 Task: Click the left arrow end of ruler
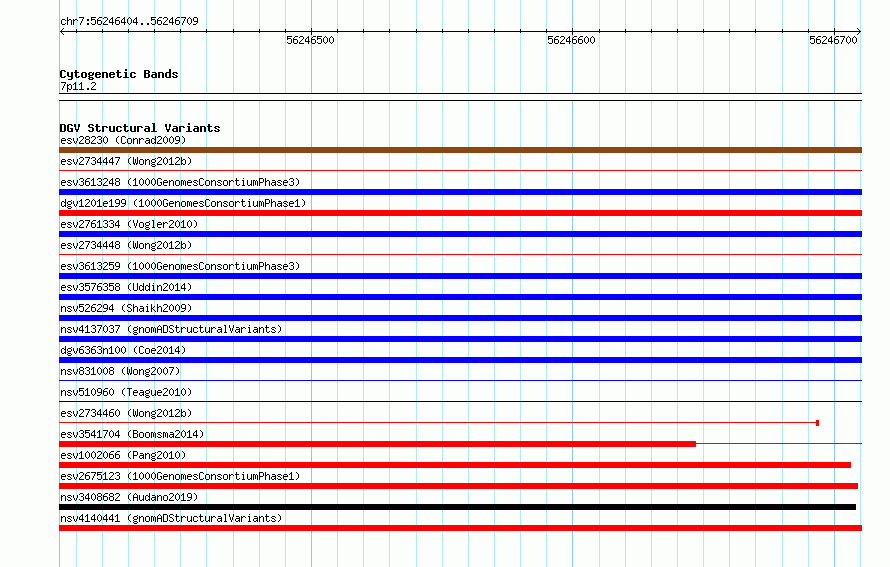(x=62, y=31)
